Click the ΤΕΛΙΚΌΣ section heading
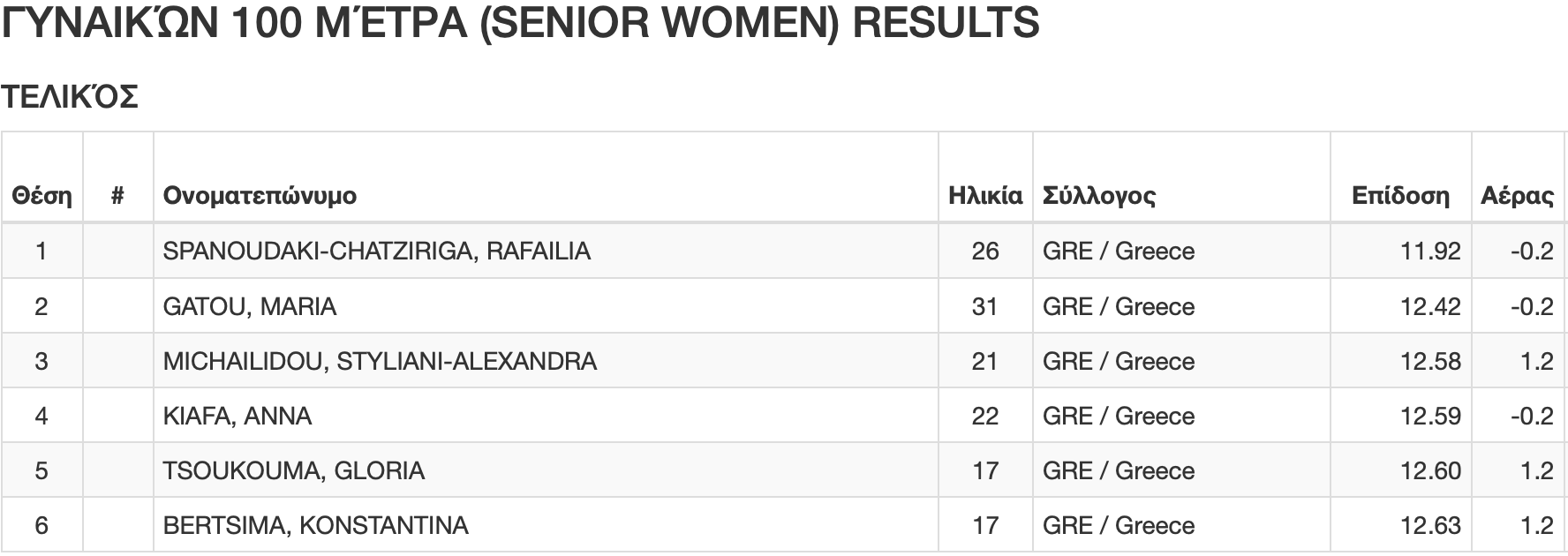This screenshot has width=1568, height=556. point(70,97)
